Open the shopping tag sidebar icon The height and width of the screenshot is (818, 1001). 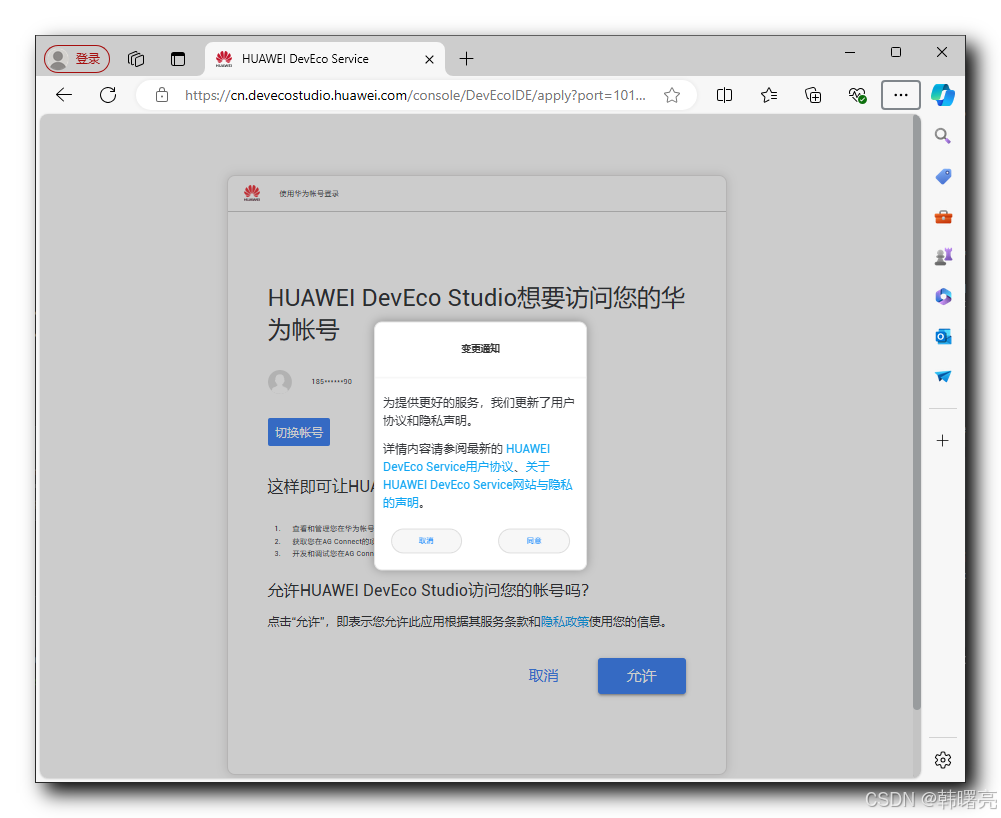click(943, 176)
